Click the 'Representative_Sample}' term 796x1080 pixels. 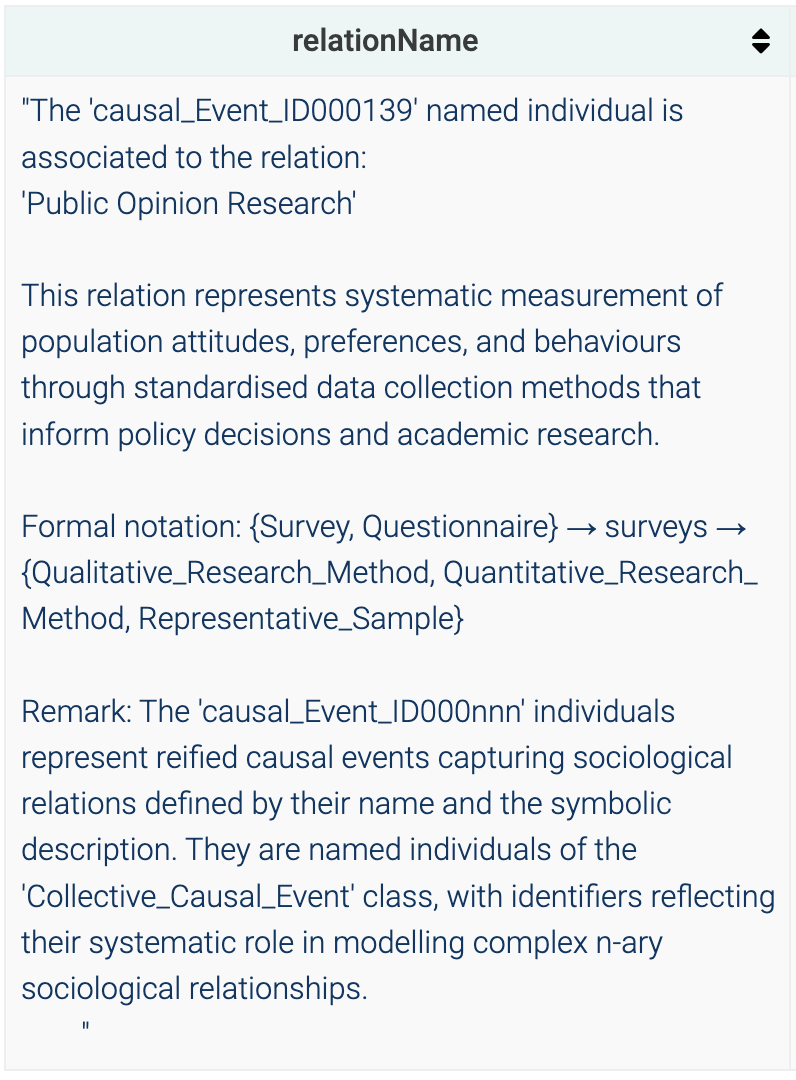click(301, 619)
